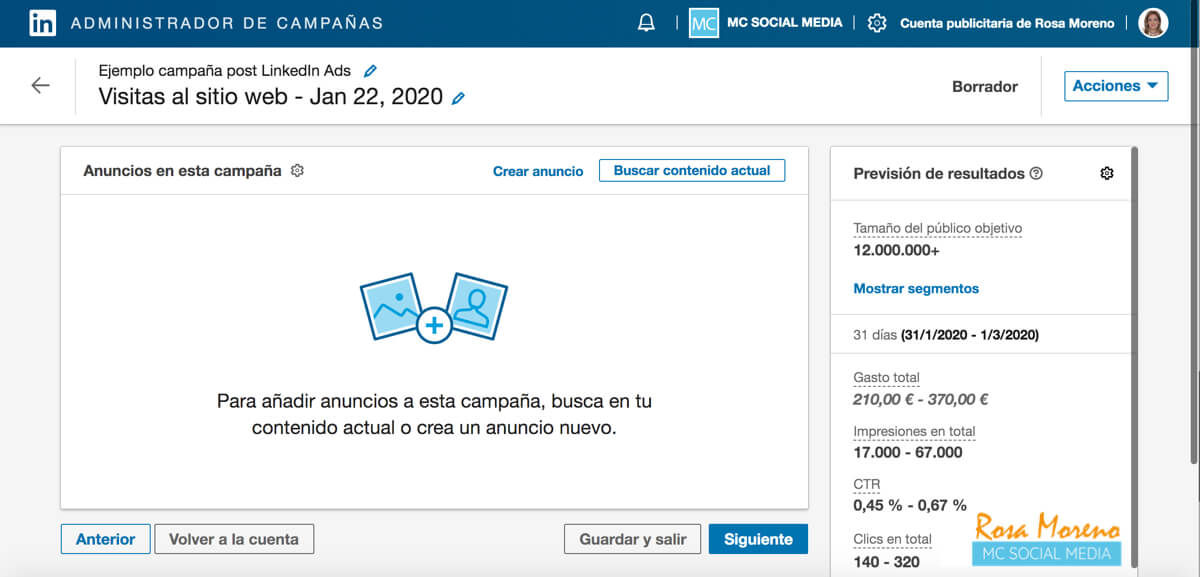Click 'Crear anuncio' link

(x=538, y=171)
